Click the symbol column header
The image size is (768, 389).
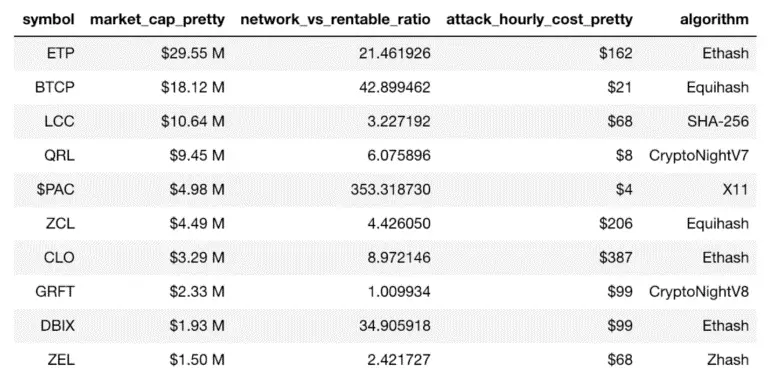click(x=48, y=20)
